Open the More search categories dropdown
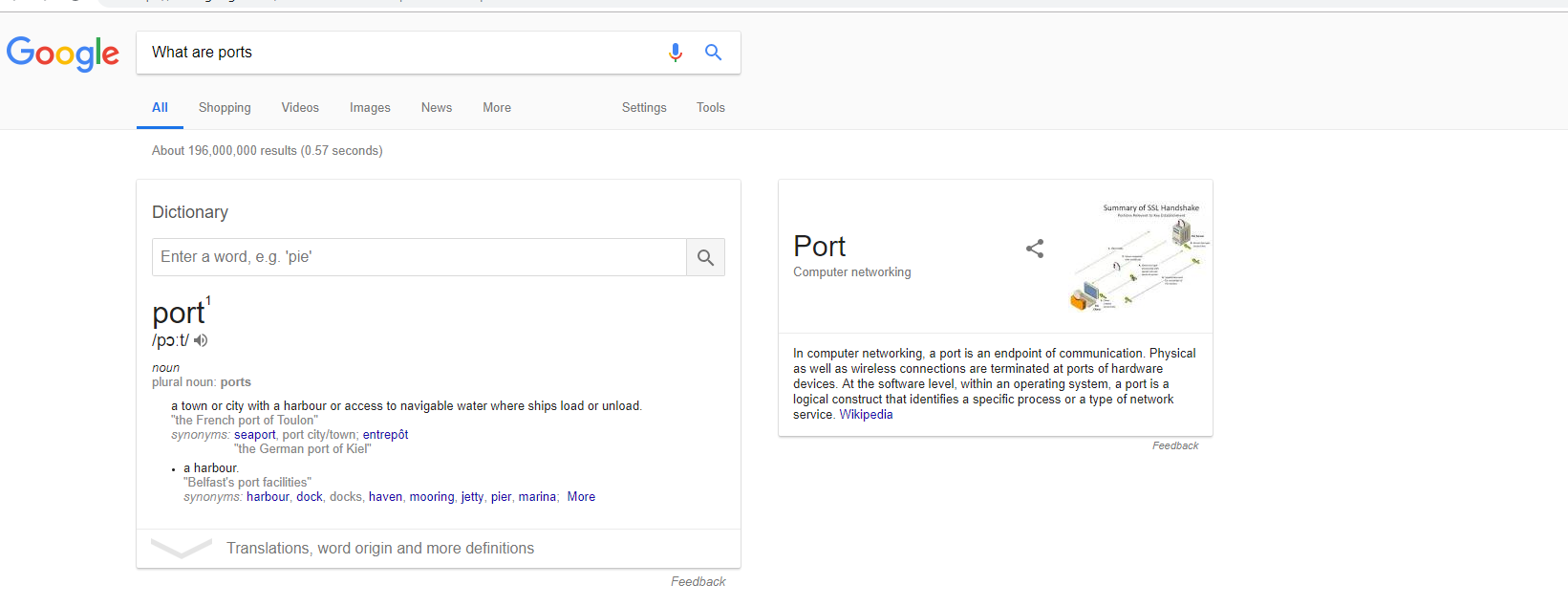This screenshot has height=607, width=1568. coord(497,108)
